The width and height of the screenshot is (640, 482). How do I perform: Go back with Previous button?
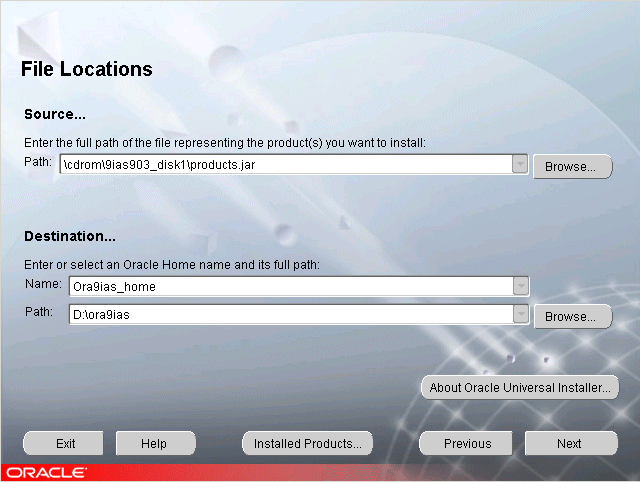click(x=466, y=443)
